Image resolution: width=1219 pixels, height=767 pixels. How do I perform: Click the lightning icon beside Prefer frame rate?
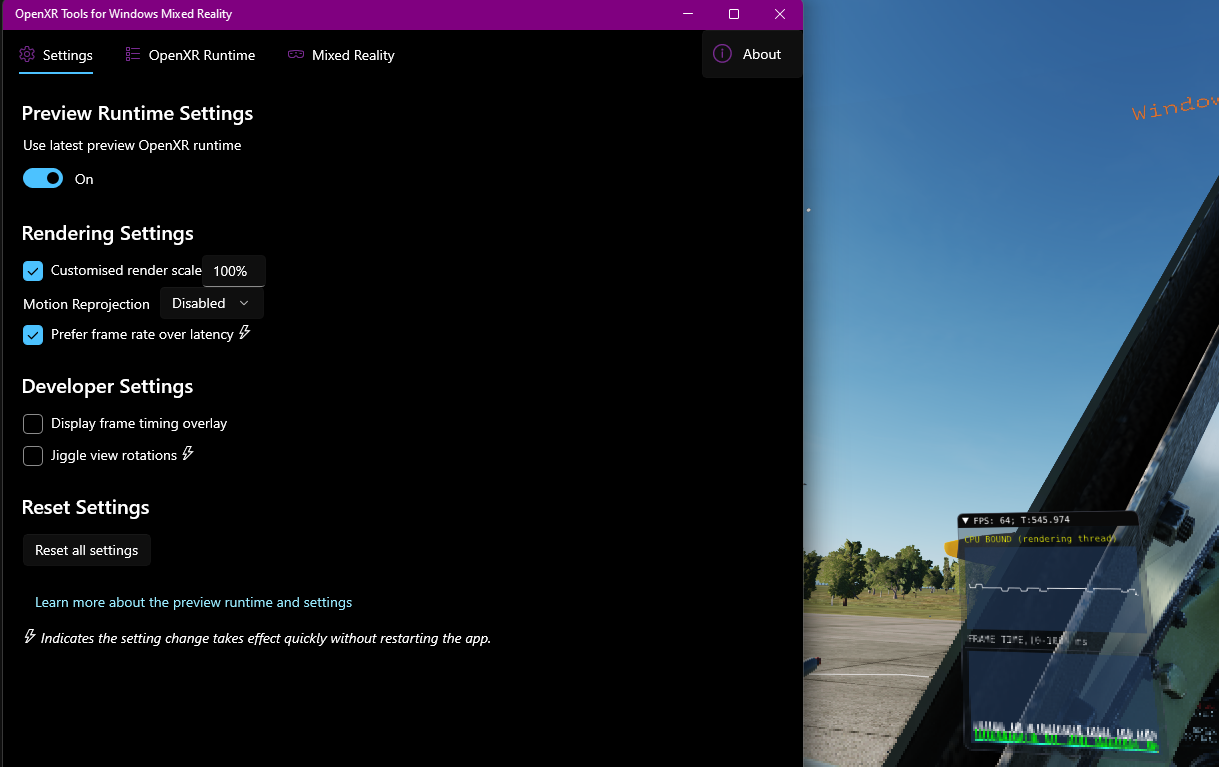pos(244,333)
